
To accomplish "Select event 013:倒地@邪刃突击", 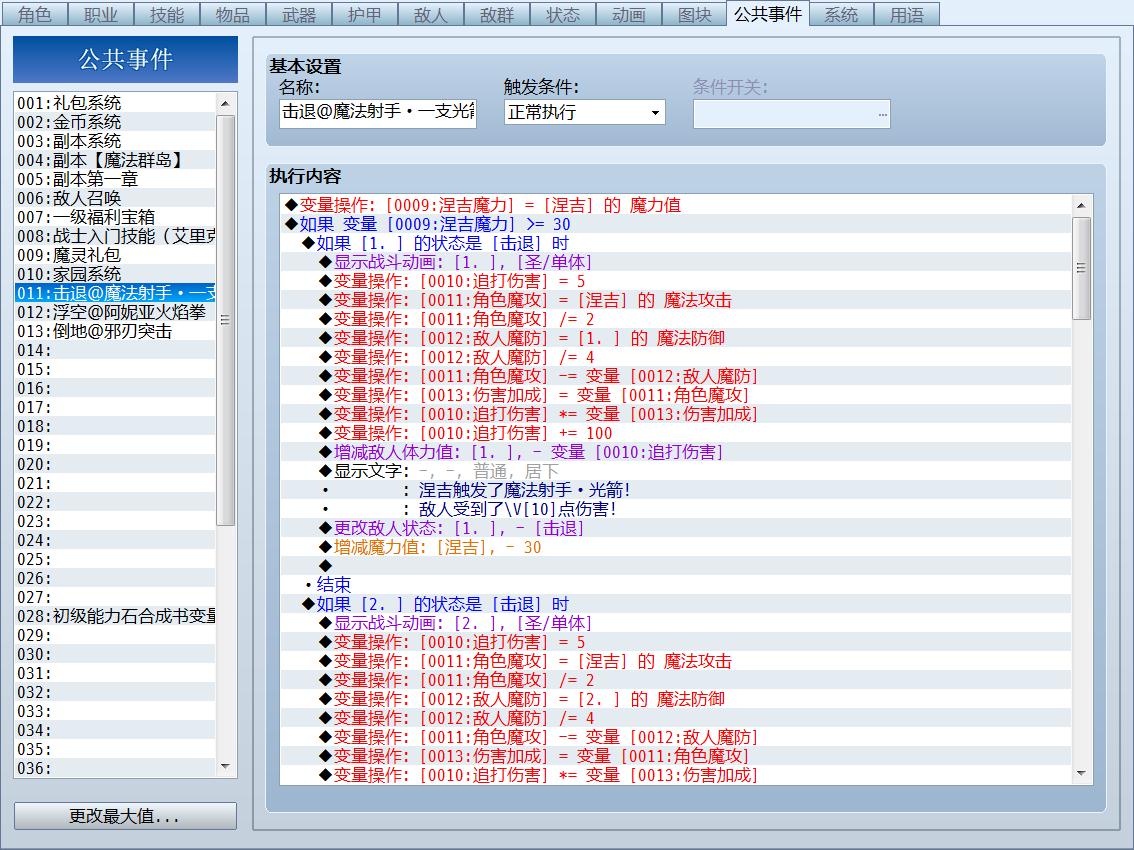I will (115, 331).
